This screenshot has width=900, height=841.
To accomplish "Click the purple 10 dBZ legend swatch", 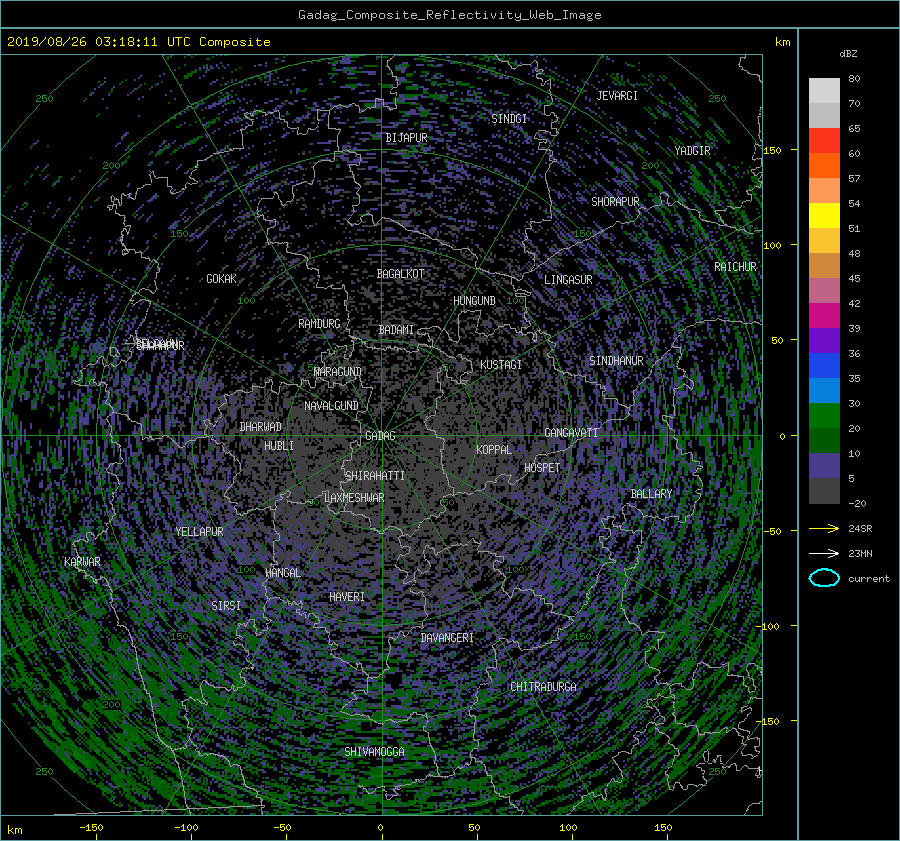I will [x=824, y=465].
